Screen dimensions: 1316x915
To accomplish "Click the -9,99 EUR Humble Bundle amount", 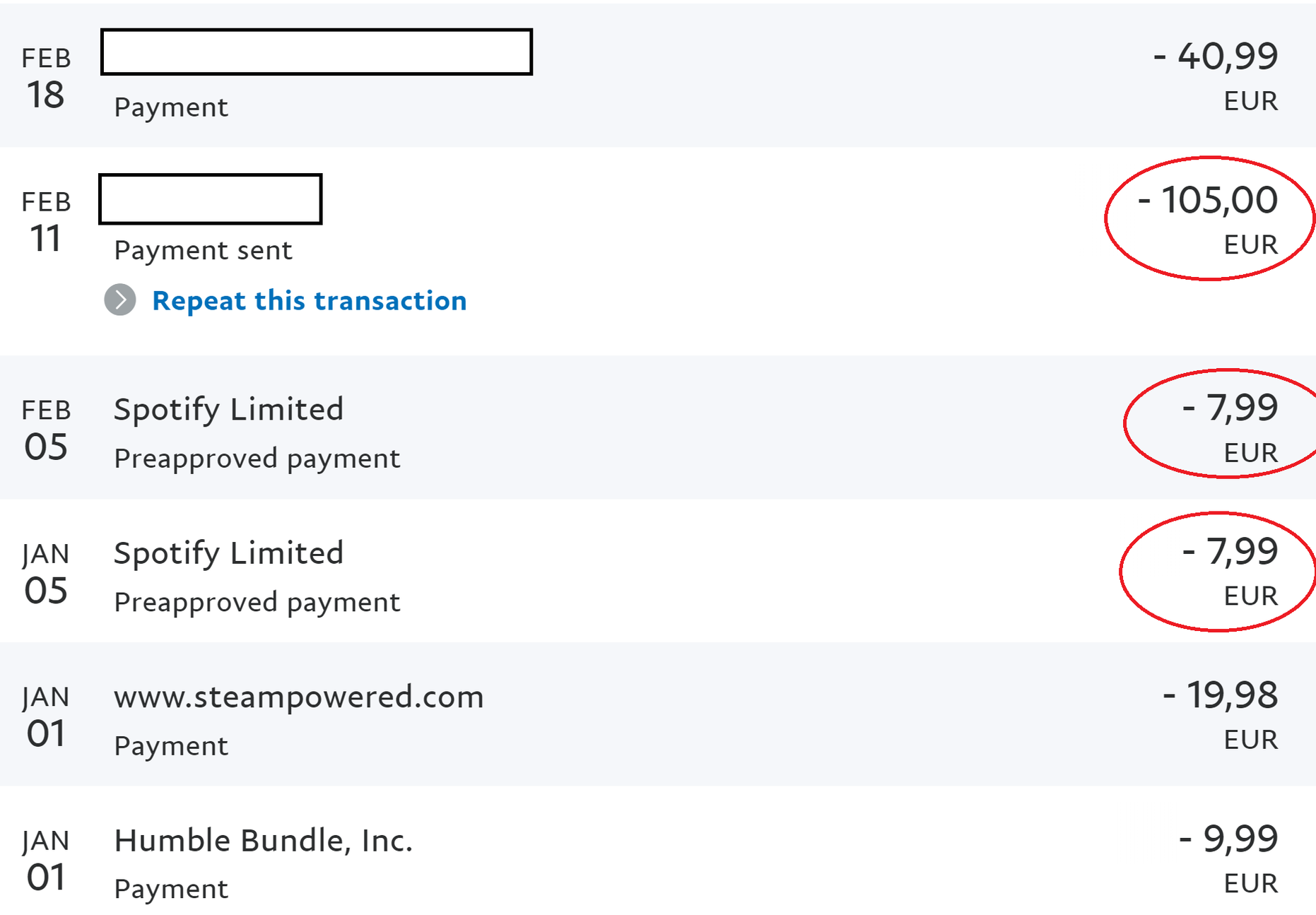I will pyautogui.click(x=1228, y=839).
